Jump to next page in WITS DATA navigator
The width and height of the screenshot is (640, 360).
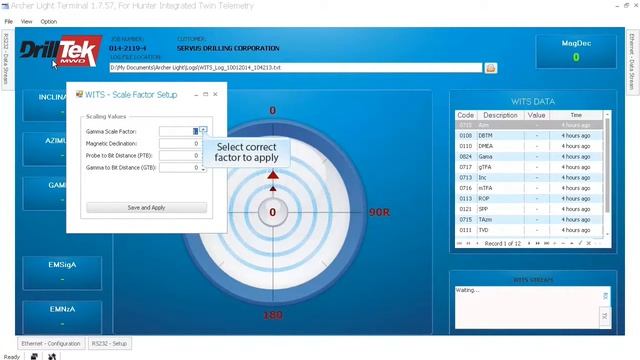(538, 243)
